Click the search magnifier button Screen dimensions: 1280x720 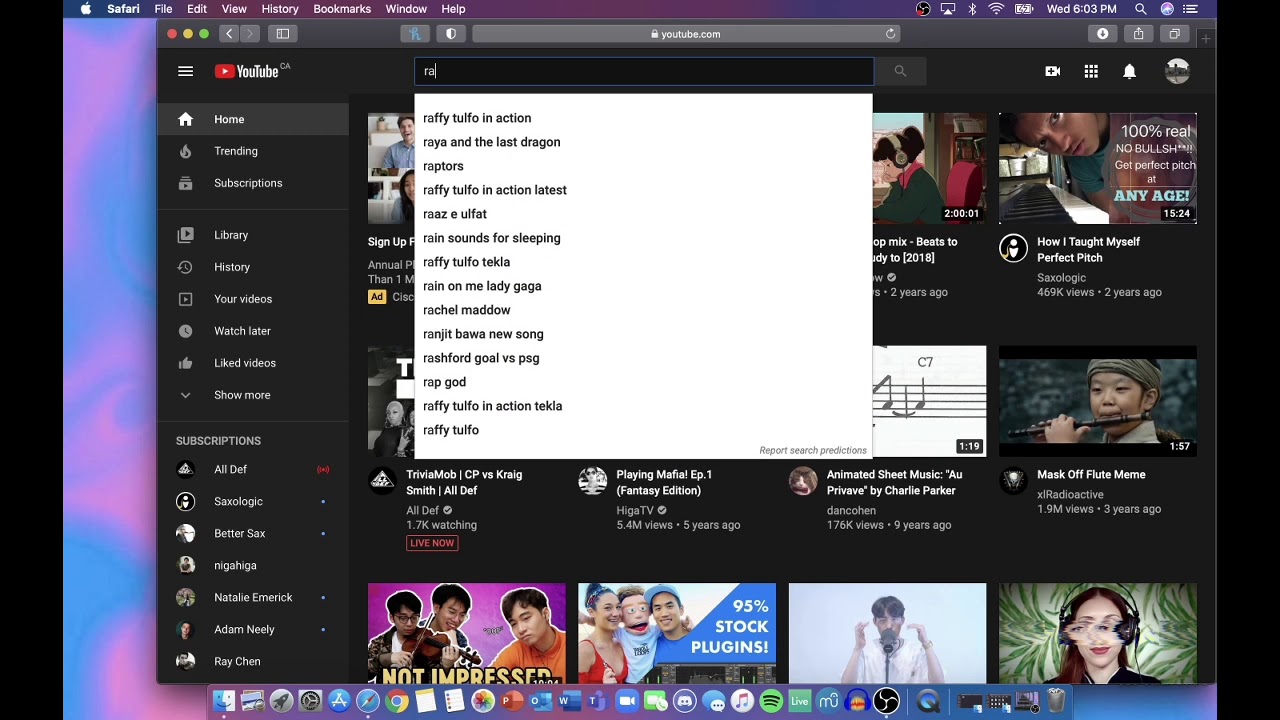900,71
